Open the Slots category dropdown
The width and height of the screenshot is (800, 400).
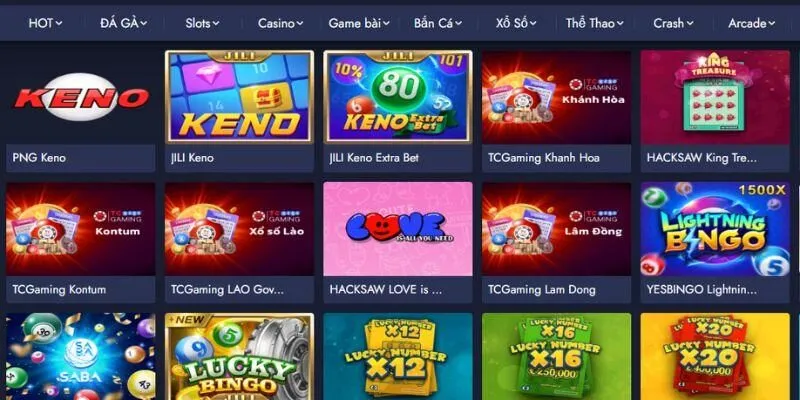(202, 23)
